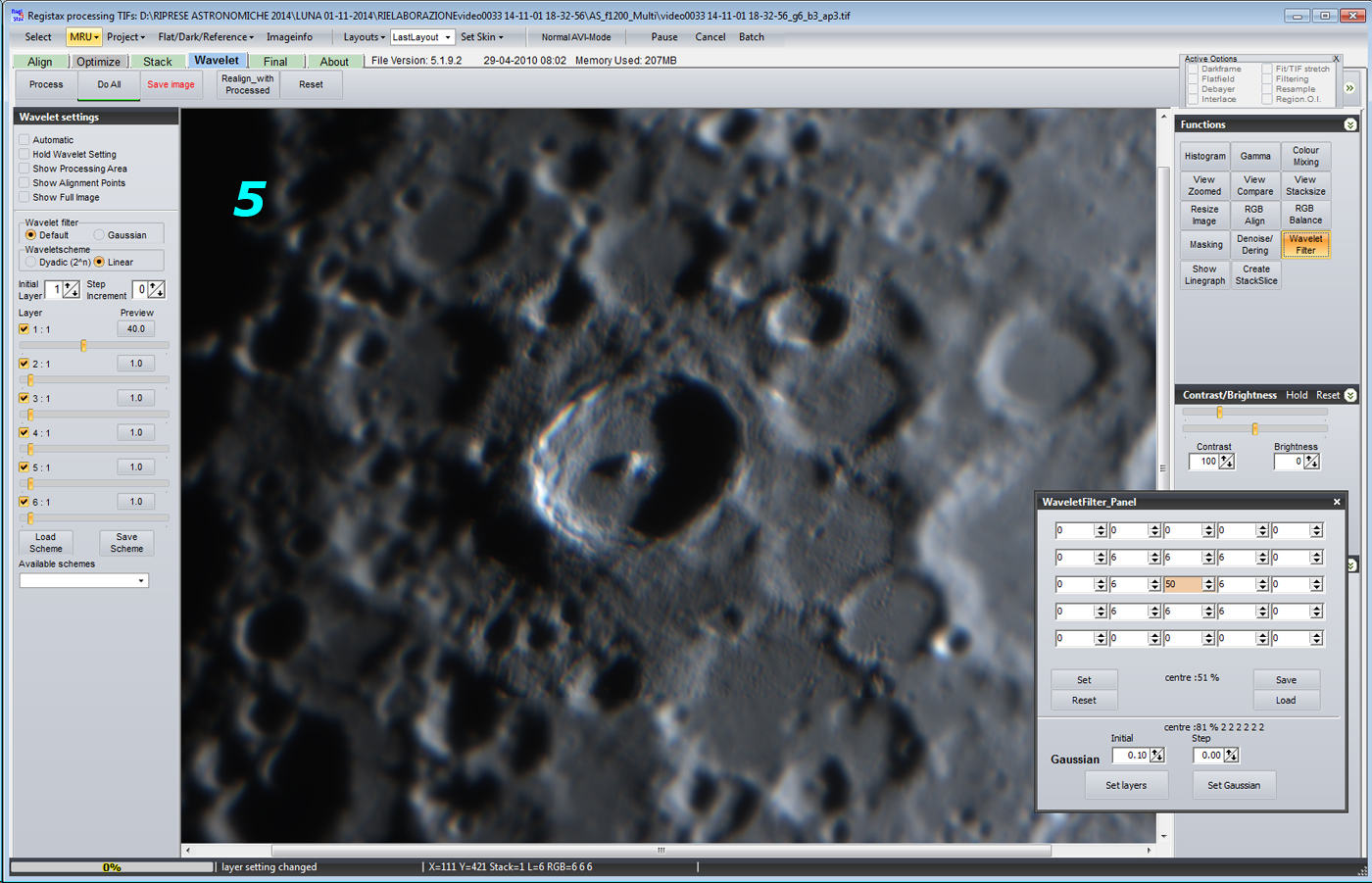Click View Zoomed function
The height and width of the screenshot is (883, 1372).
pos(1204,186)
